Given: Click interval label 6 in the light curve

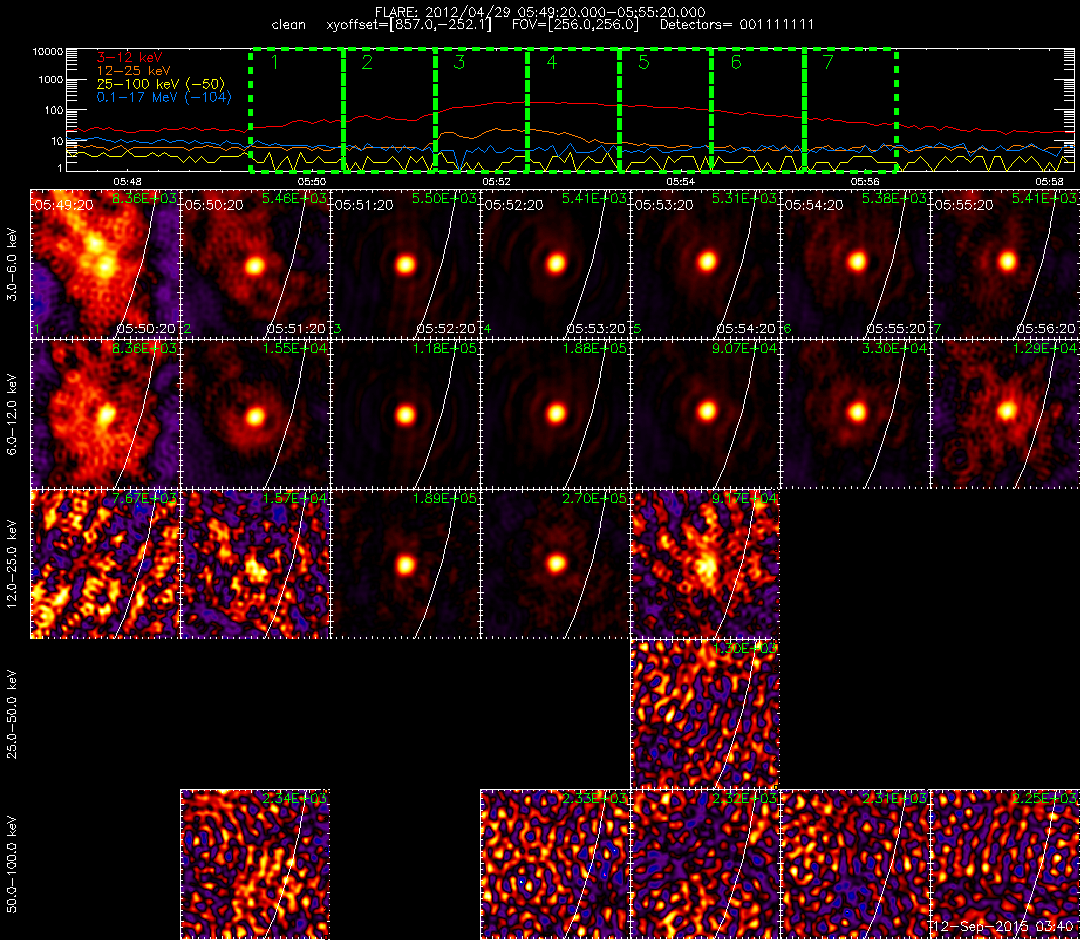Looking at the screenshot, I should [736, 62].
